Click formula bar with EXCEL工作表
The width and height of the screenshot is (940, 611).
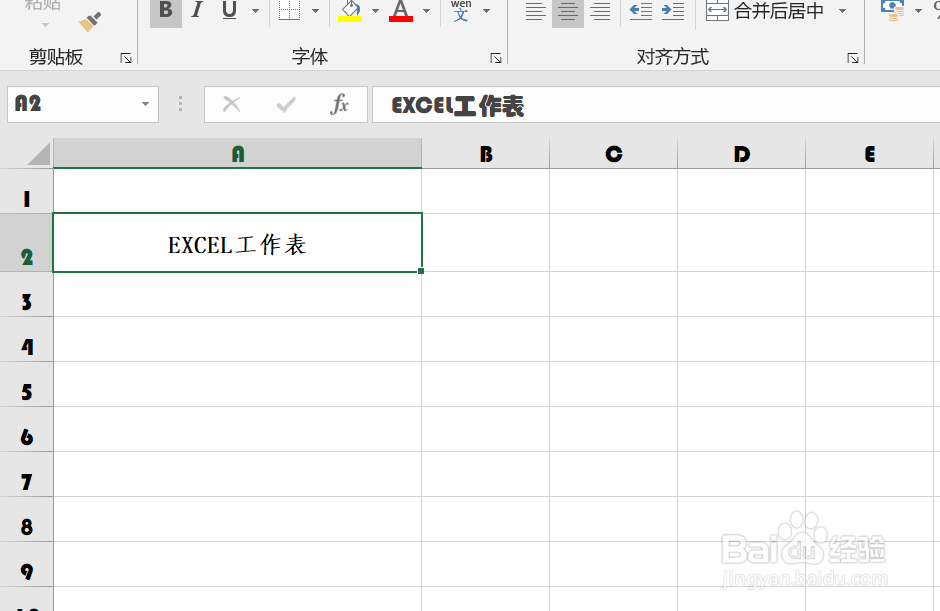(x=656, y=105)
